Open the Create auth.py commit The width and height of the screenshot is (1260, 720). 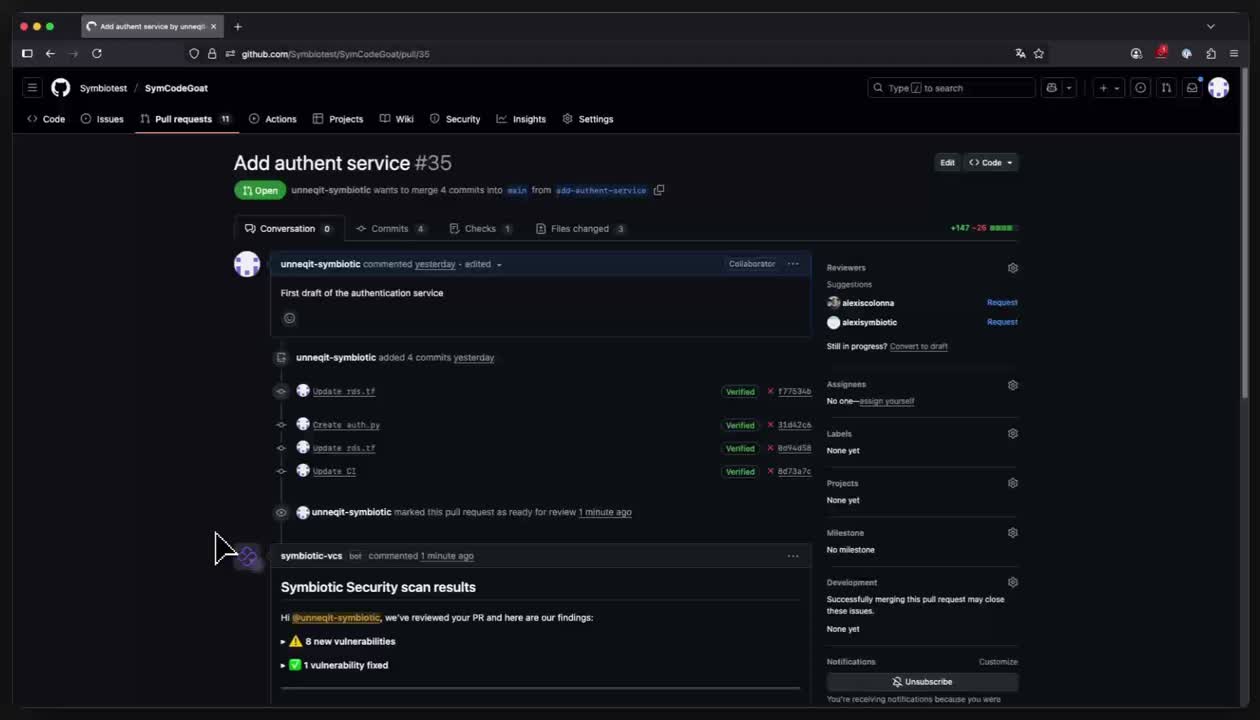coord(346,425)
